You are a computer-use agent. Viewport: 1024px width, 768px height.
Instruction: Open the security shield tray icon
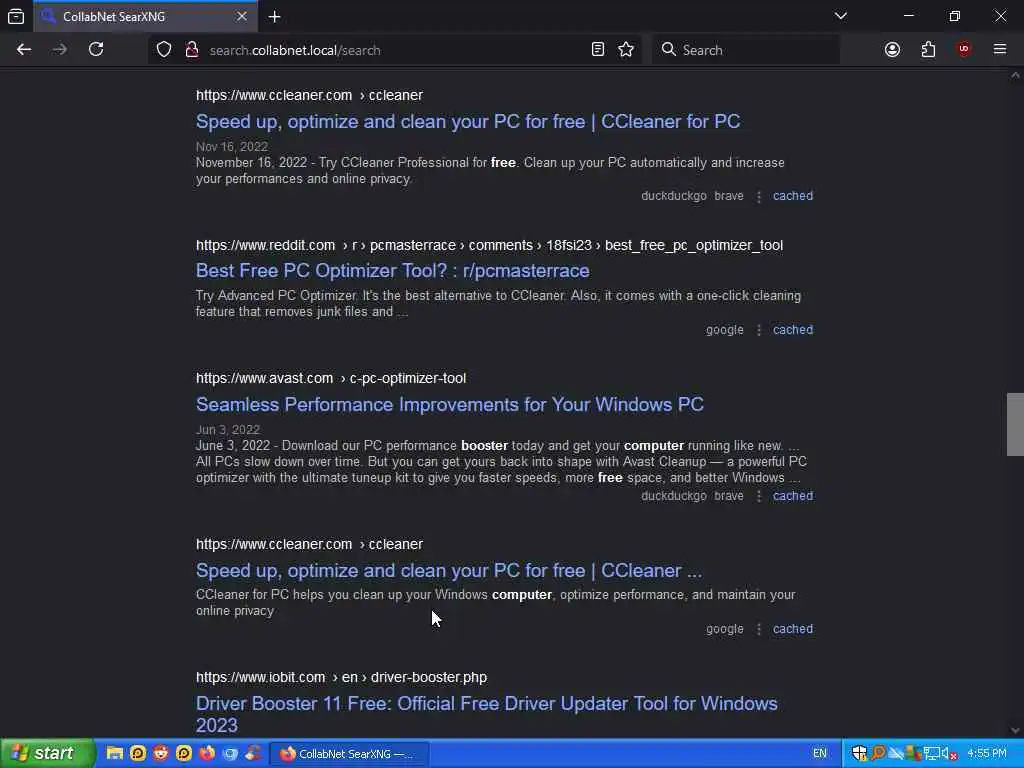point(859,754)
